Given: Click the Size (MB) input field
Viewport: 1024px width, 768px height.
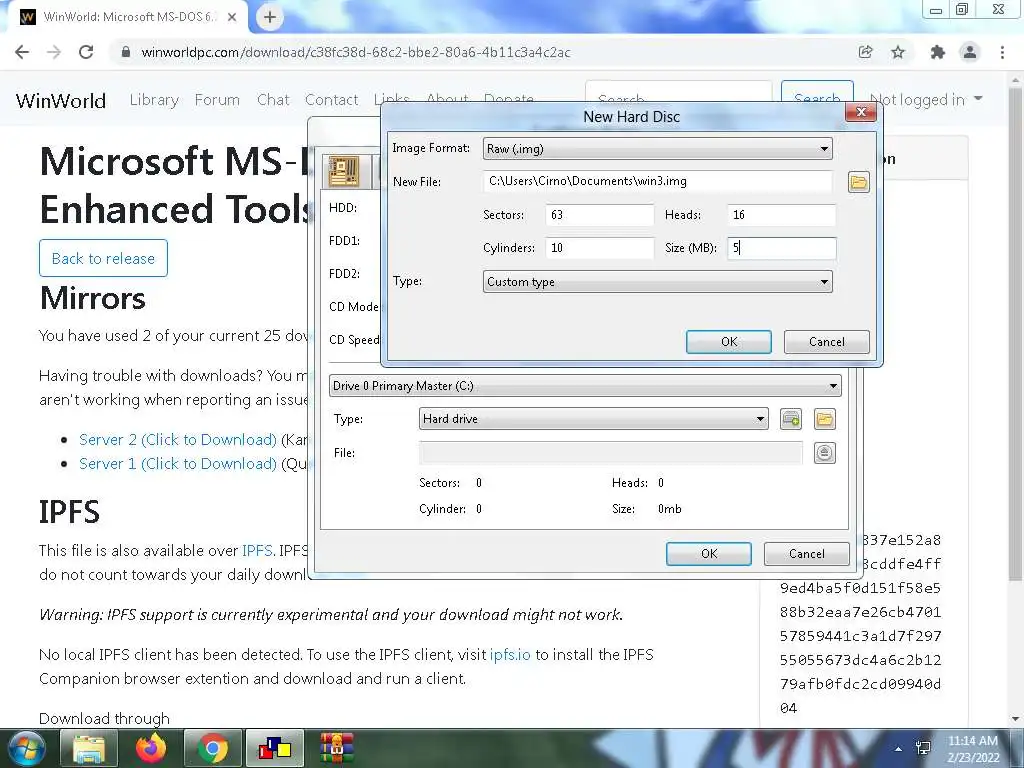Looking at the screenshot, I should click(x=781, y=248).
